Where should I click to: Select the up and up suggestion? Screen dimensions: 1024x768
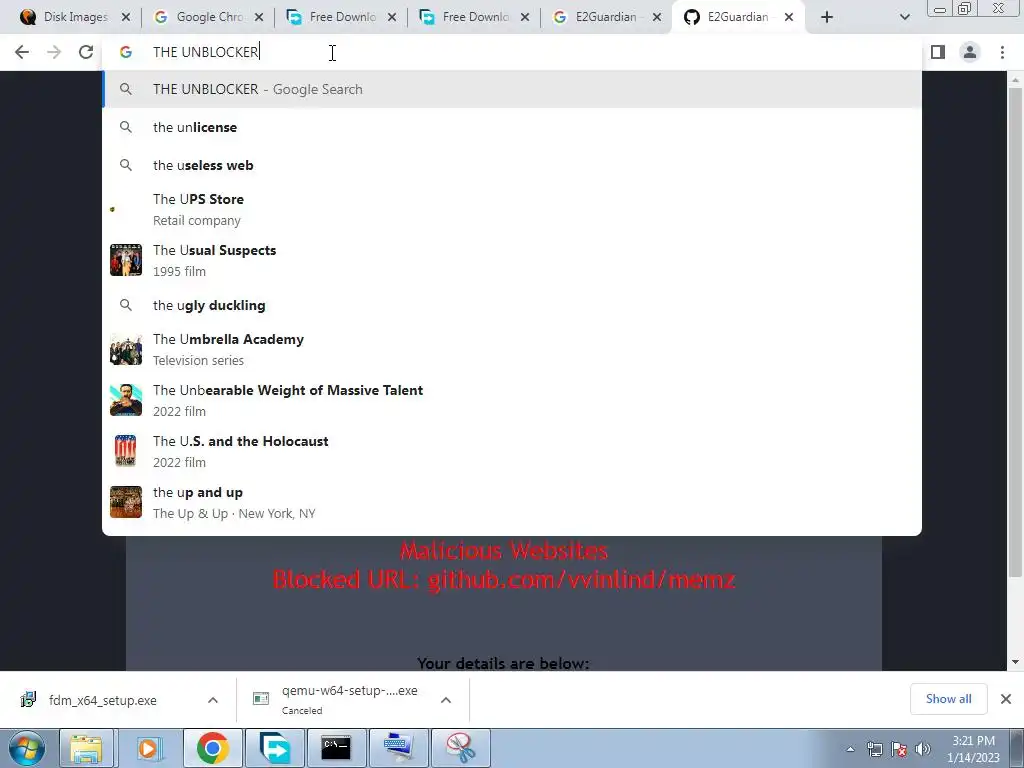(512, 502)
